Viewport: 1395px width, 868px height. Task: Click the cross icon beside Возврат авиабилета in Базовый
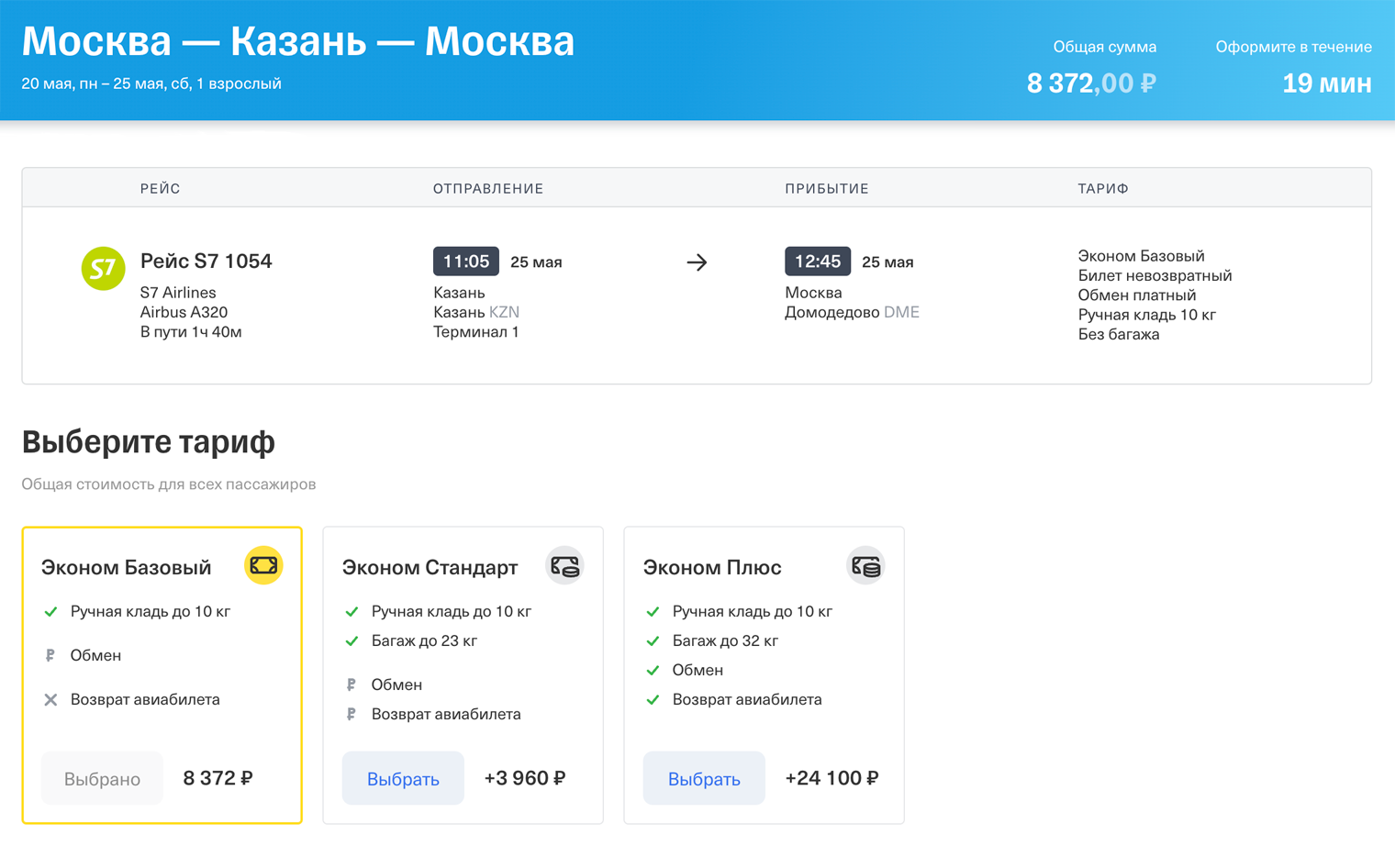click(x=50, y=700)
